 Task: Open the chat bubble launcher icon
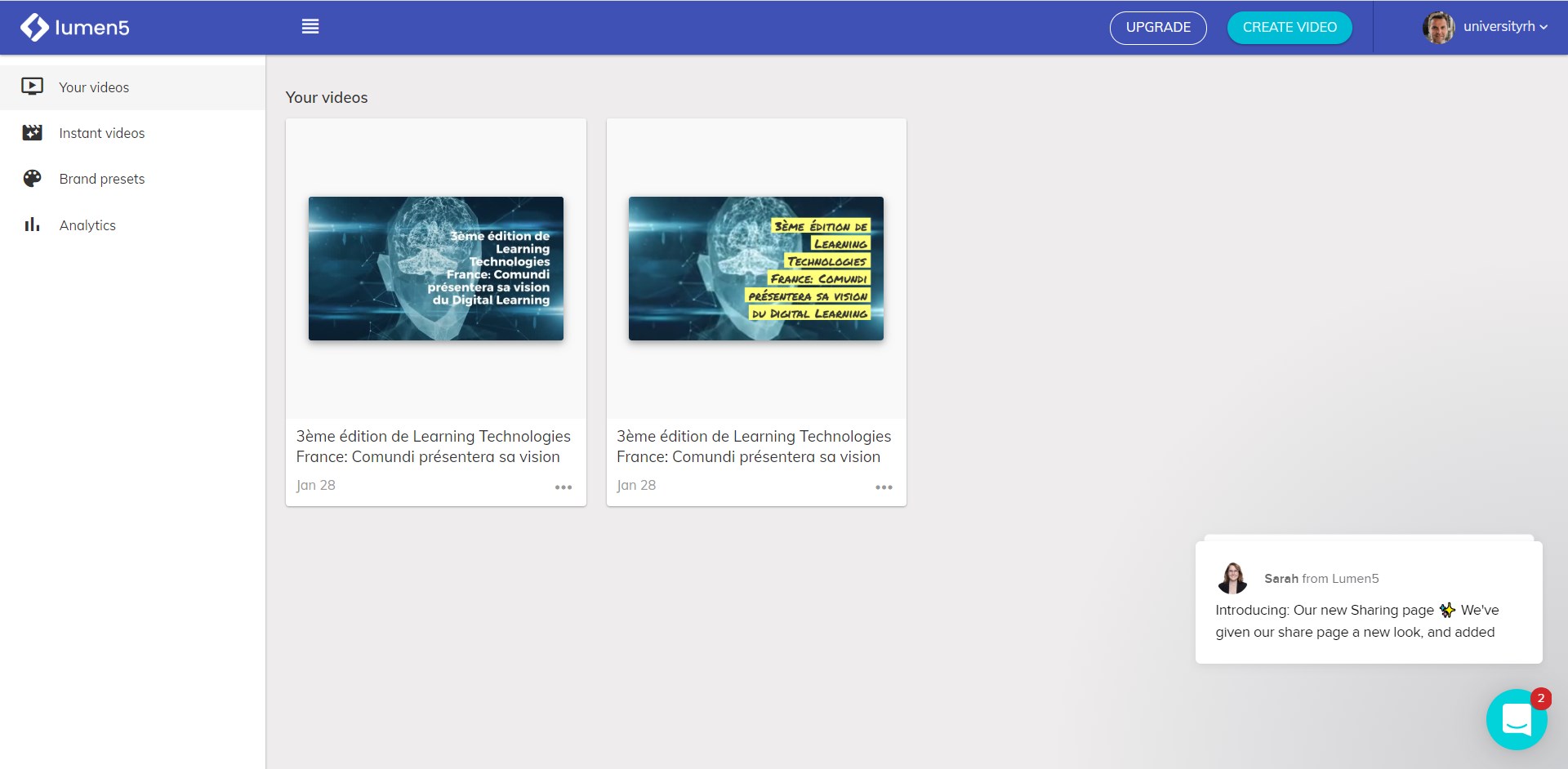tap(1517, 719)
